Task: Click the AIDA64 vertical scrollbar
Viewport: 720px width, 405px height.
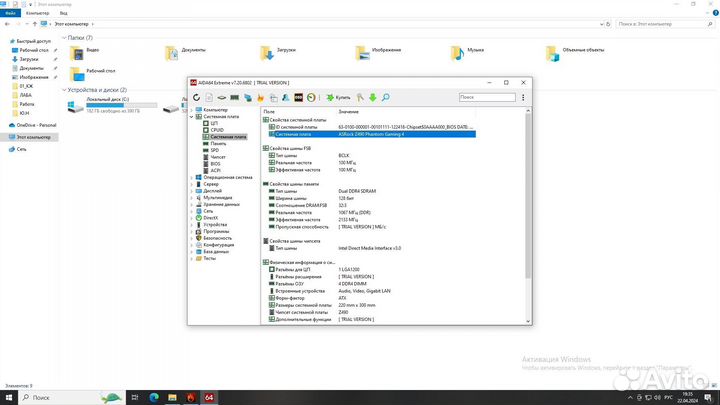Action: 528,195
